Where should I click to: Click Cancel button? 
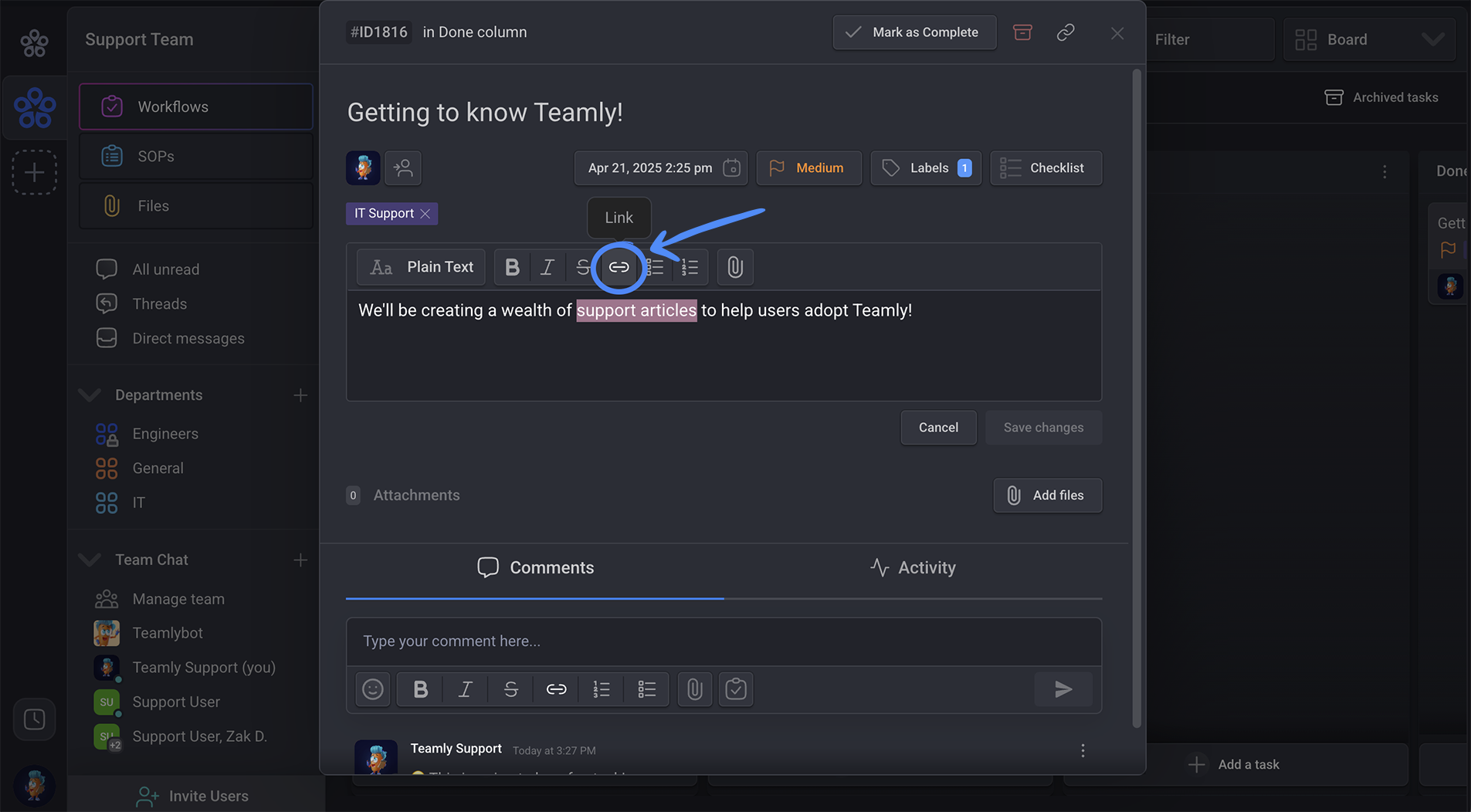pos(938,428)
